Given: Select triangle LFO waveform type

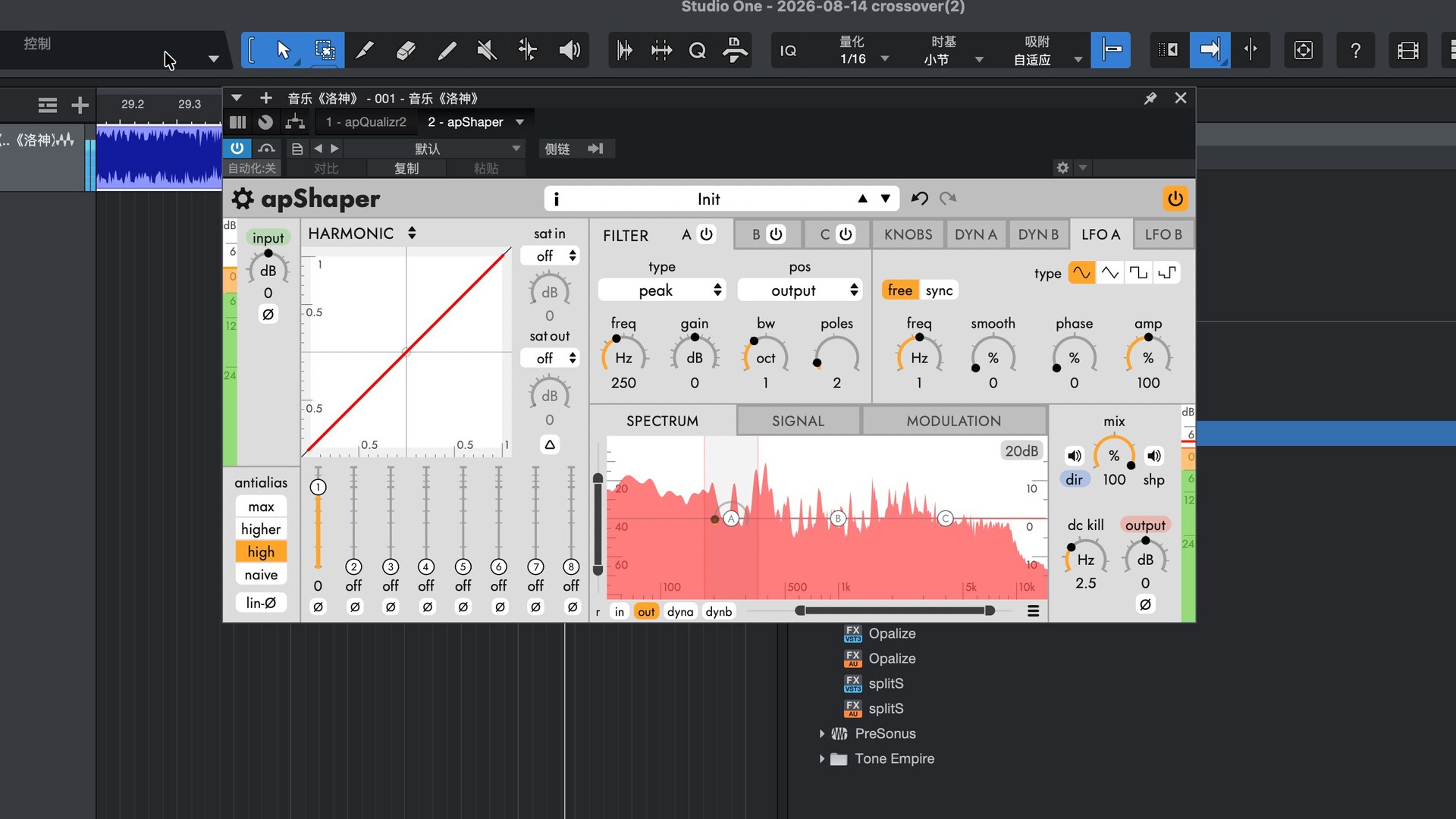Looking at the screenshot, I should coord(1109,273).
